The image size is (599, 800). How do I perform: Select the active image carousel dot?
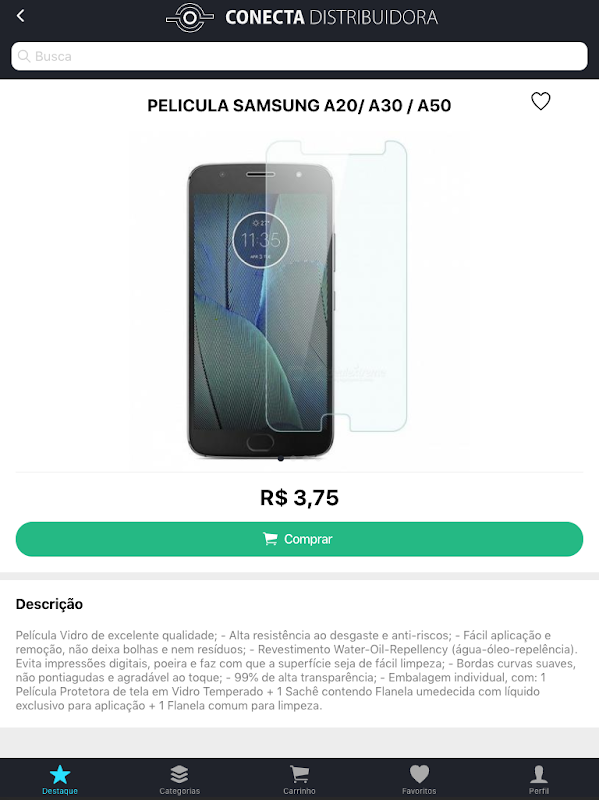tap(281, 459)
